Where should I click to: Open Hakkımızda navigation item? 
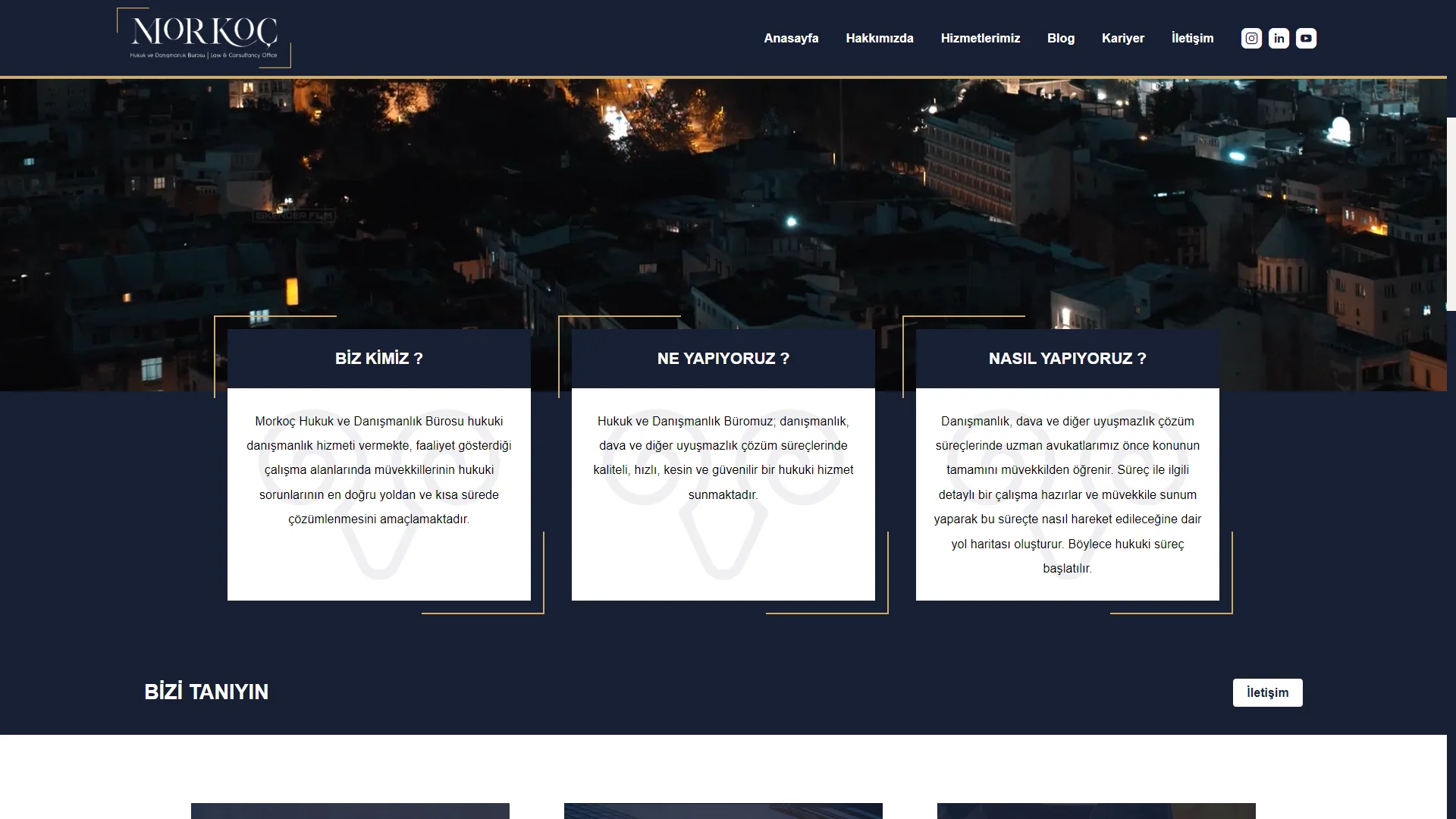(880, 38)
